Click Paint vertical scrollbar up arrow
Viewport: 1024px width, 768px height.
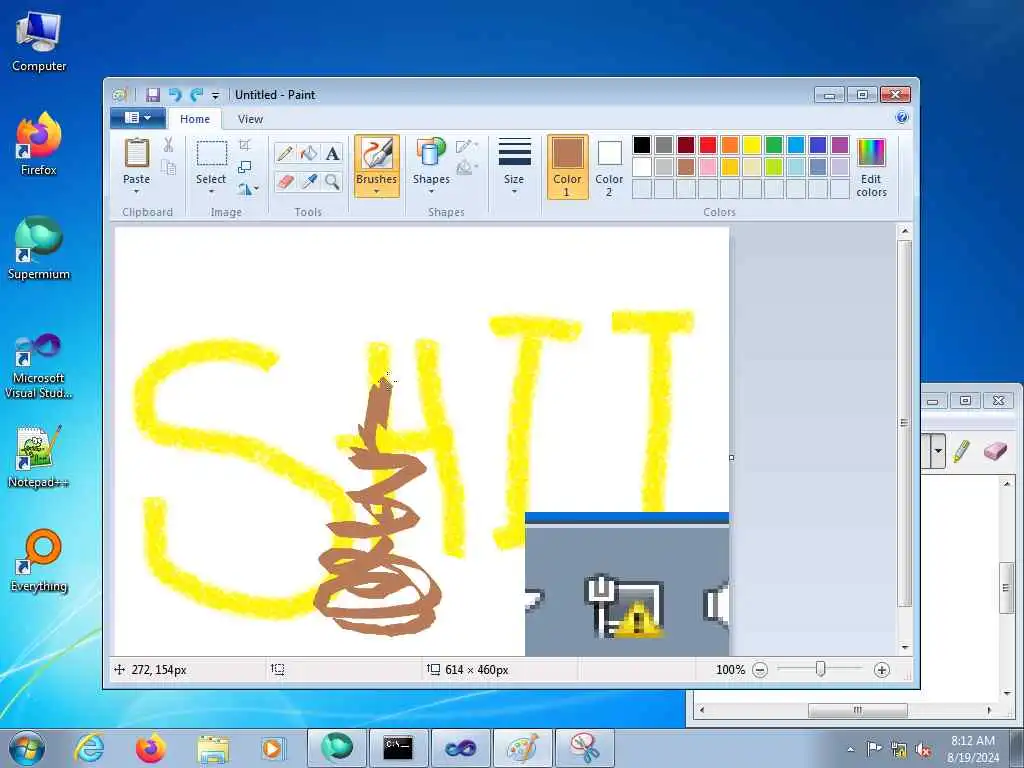(x=904, y=231)
